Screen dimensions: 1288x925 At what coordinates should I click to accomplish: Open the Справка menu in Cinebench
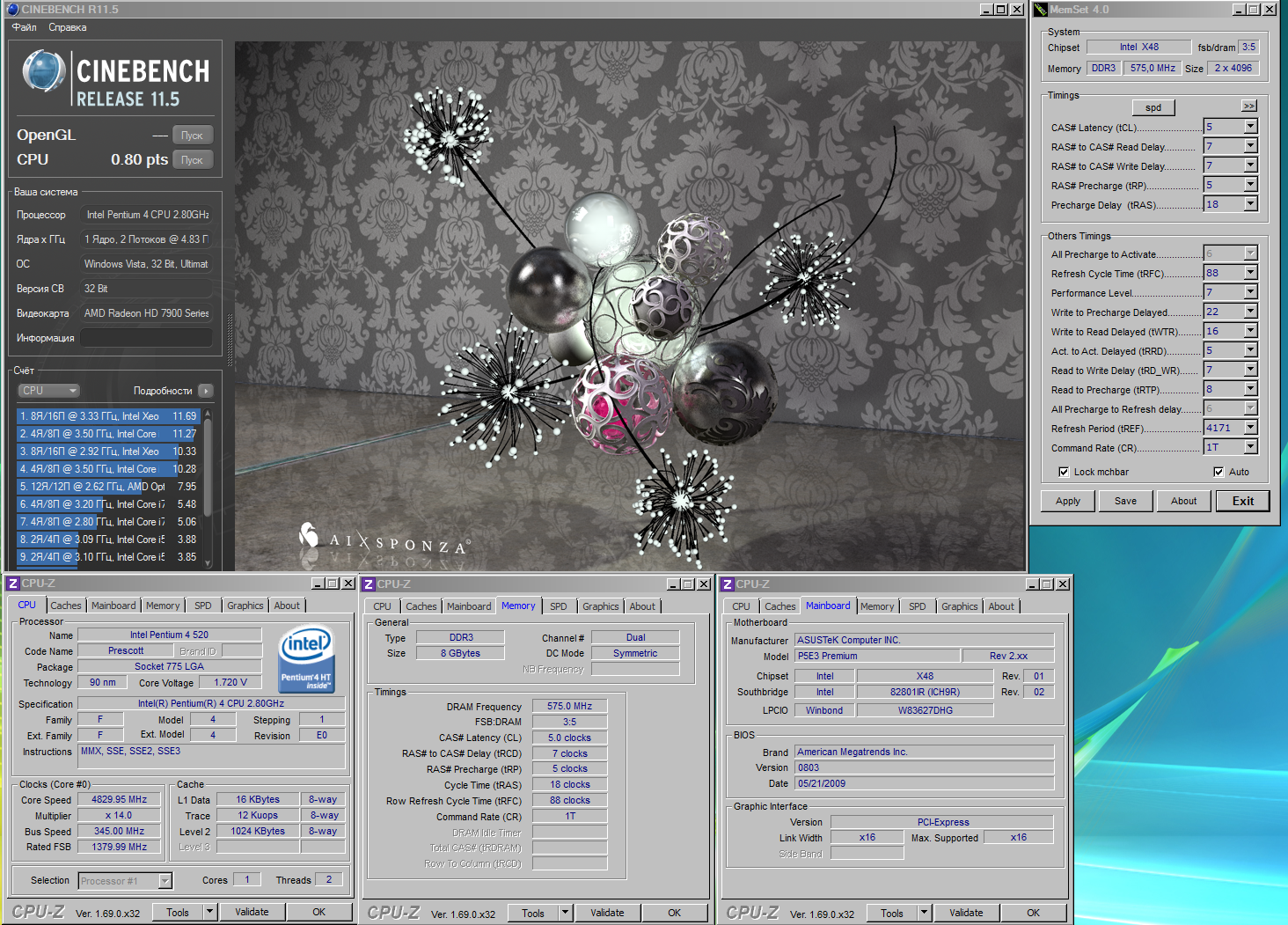[67, 27]
